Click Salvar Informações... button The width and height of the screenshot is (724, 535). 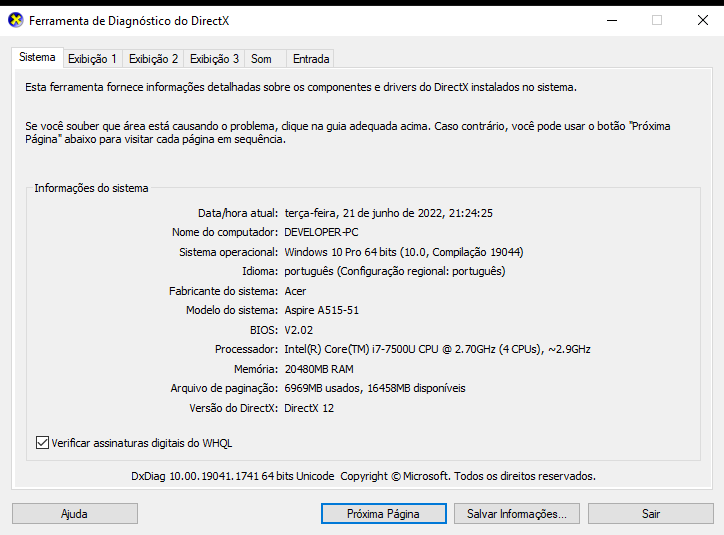[x=516, y=514]
